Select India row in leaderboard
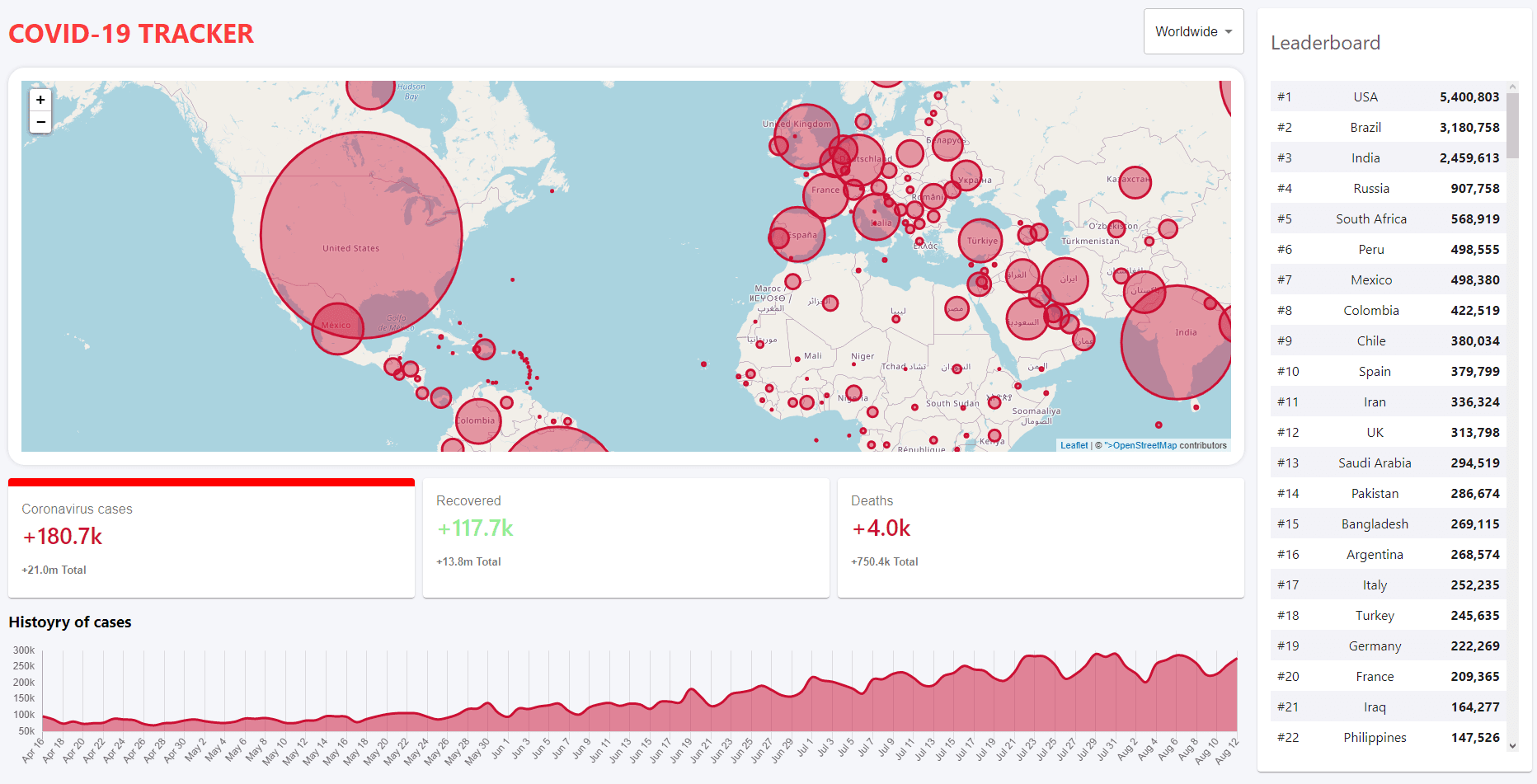 pyautogui.click(x=1389, y=157)
